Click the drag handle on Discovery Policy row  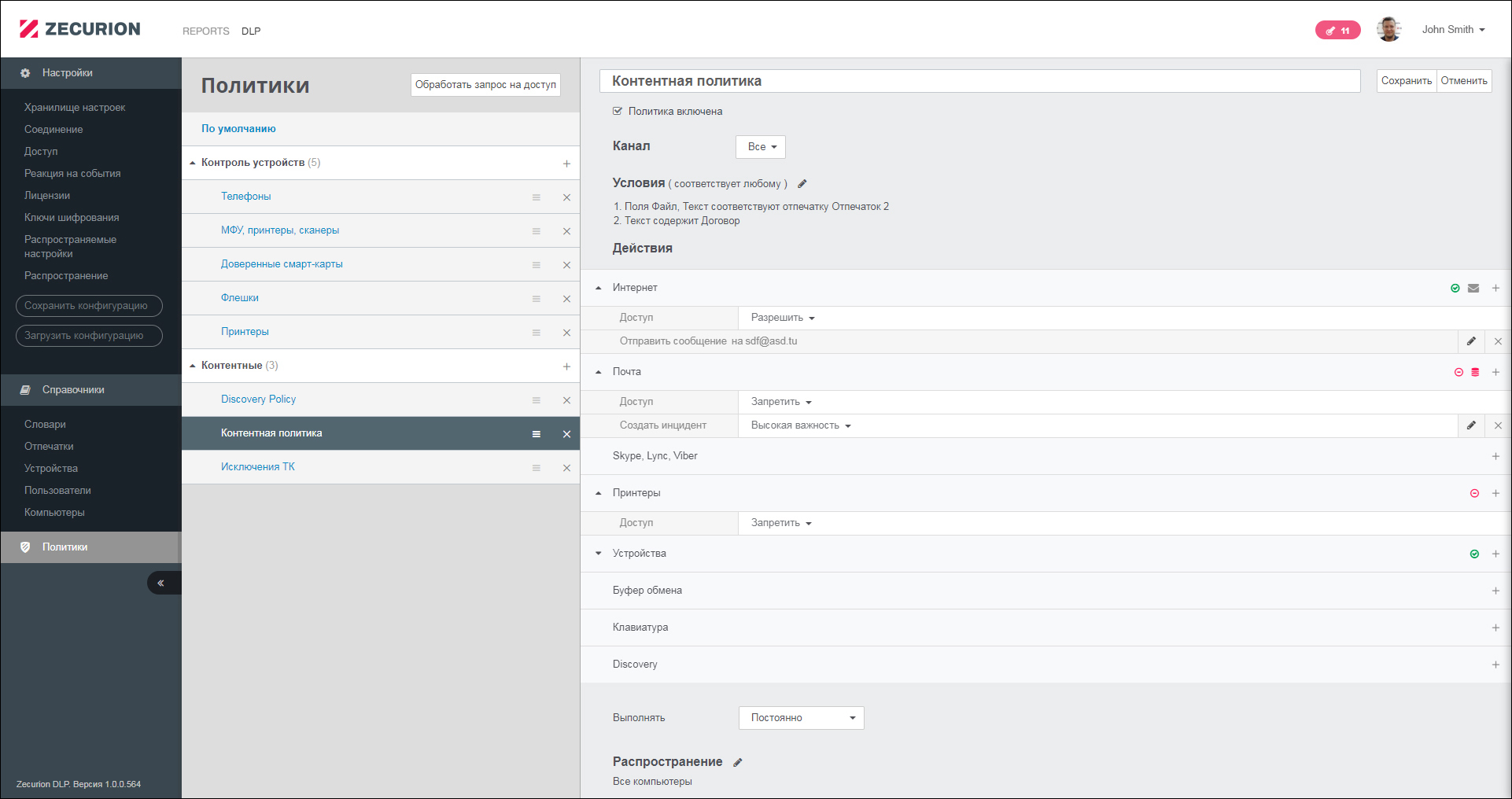(x=536, y=400)
